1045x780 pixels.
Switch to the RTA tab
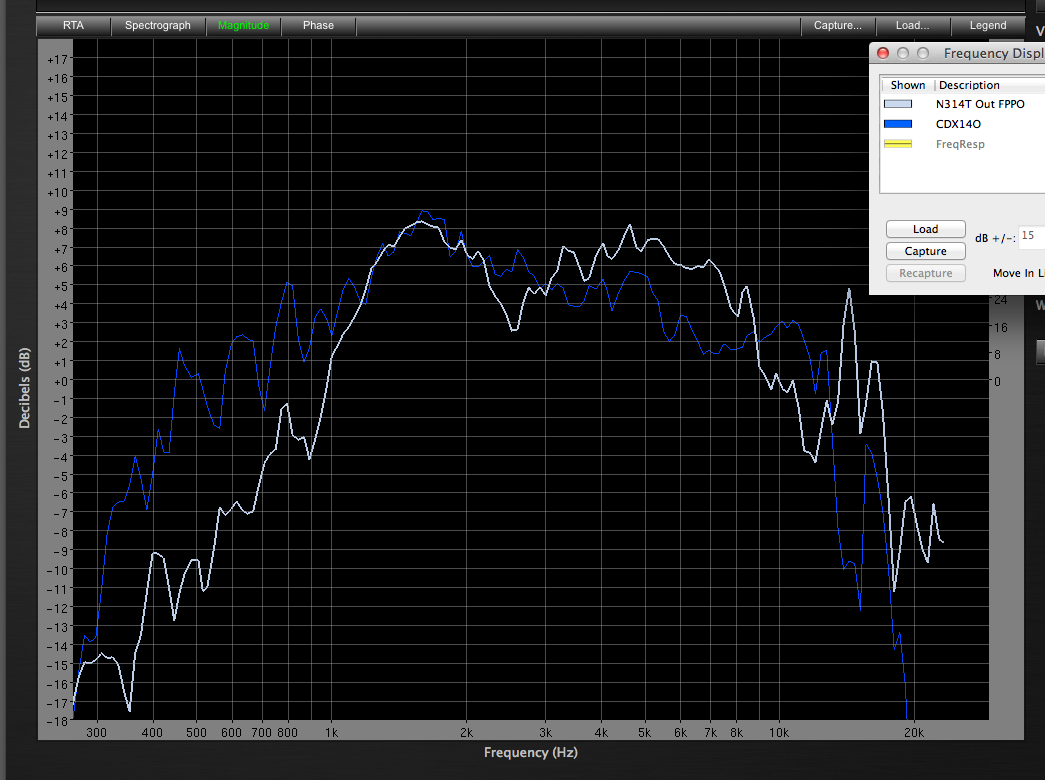(x=73, y=25)
